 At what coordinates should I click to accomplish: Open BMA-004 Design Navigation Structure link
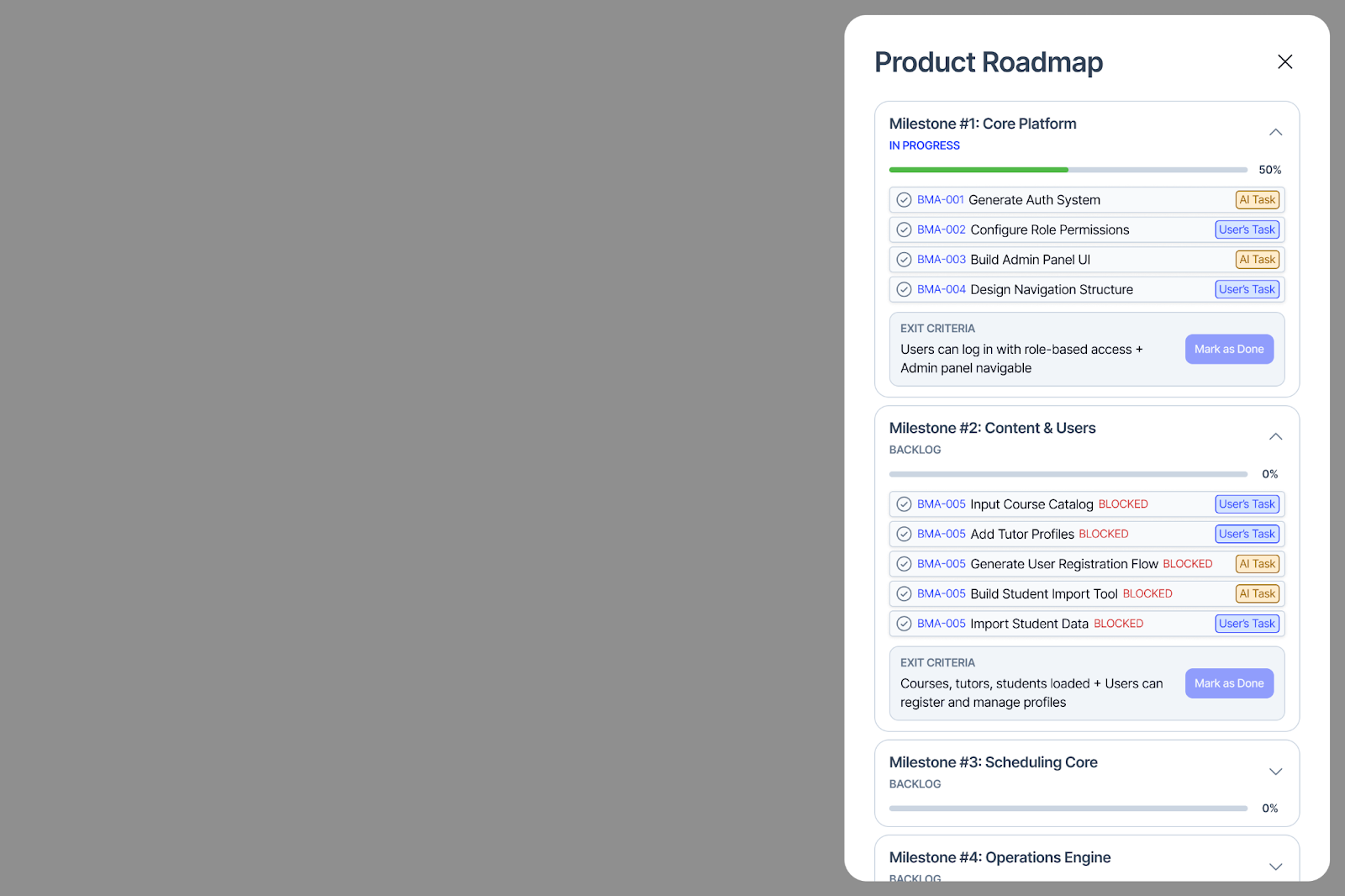[941, 289]
